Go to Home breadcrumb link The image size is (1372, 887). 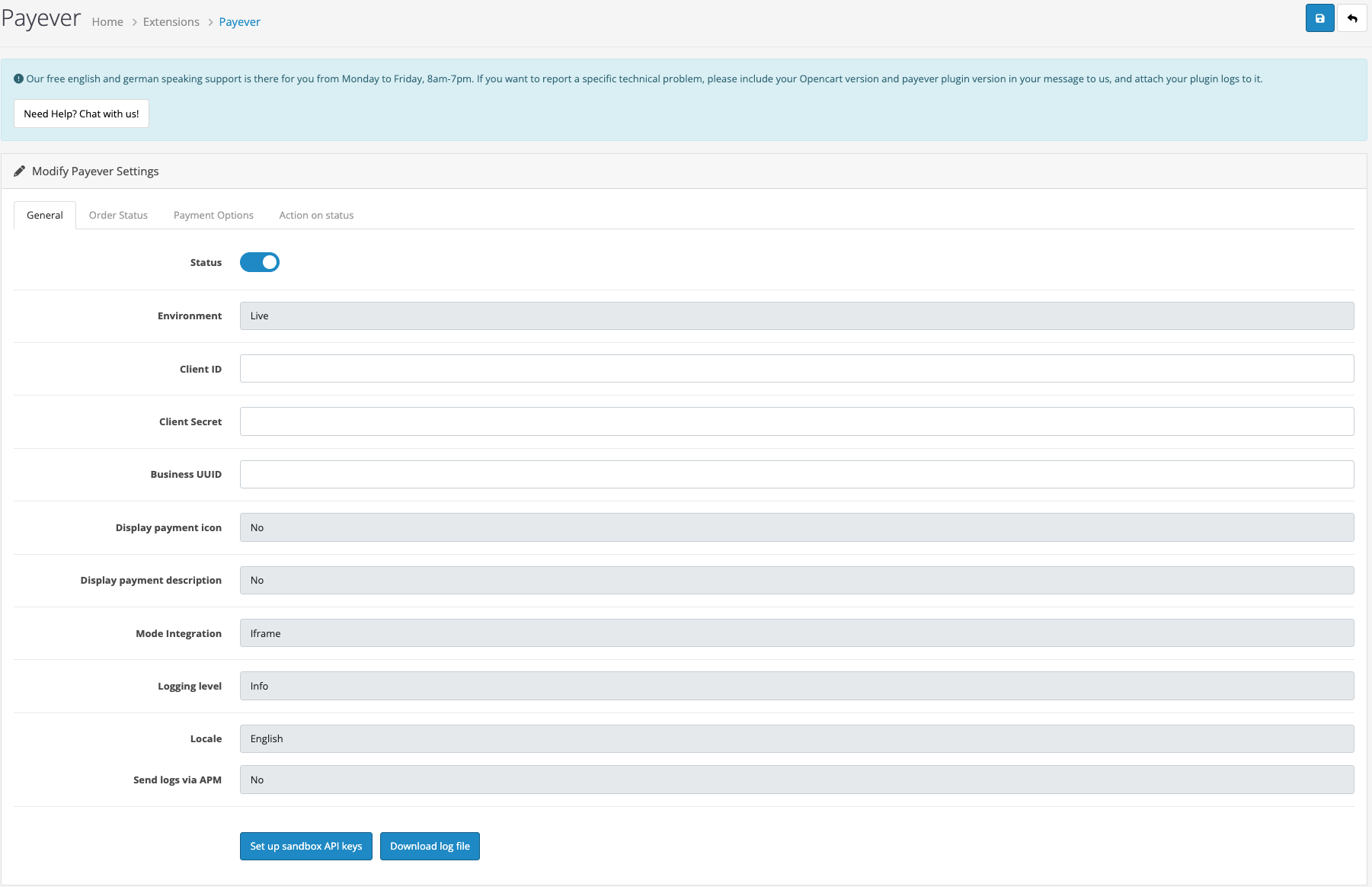[107, 22]
